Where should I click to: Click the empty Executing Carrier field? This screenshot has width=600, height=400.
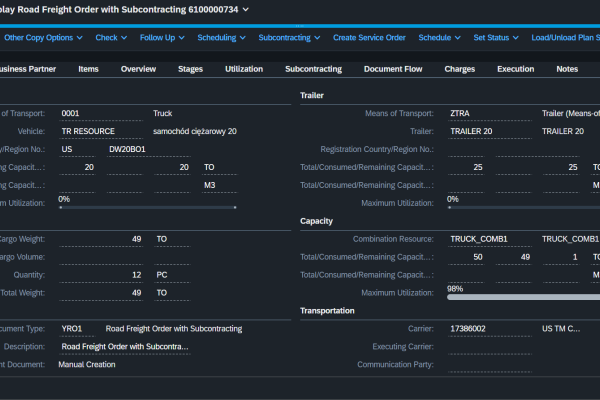tap(490, 347)
